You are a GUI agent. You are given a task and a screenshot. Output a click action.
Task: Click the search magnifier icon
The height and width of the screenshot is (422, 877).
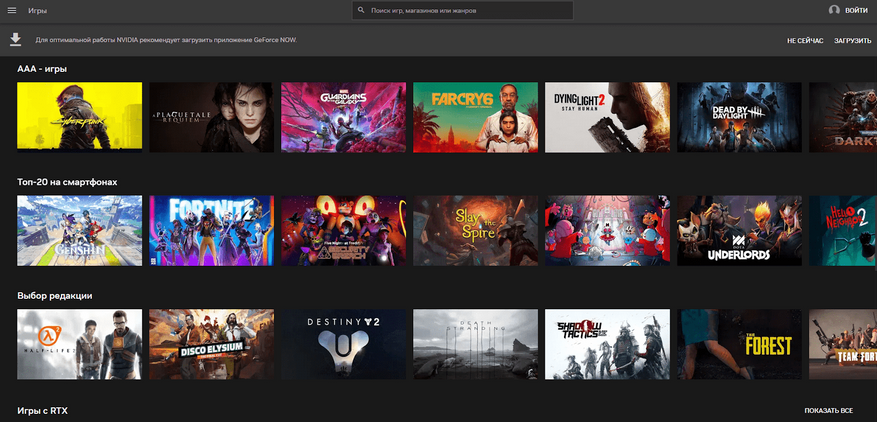(x=361, y=10)
